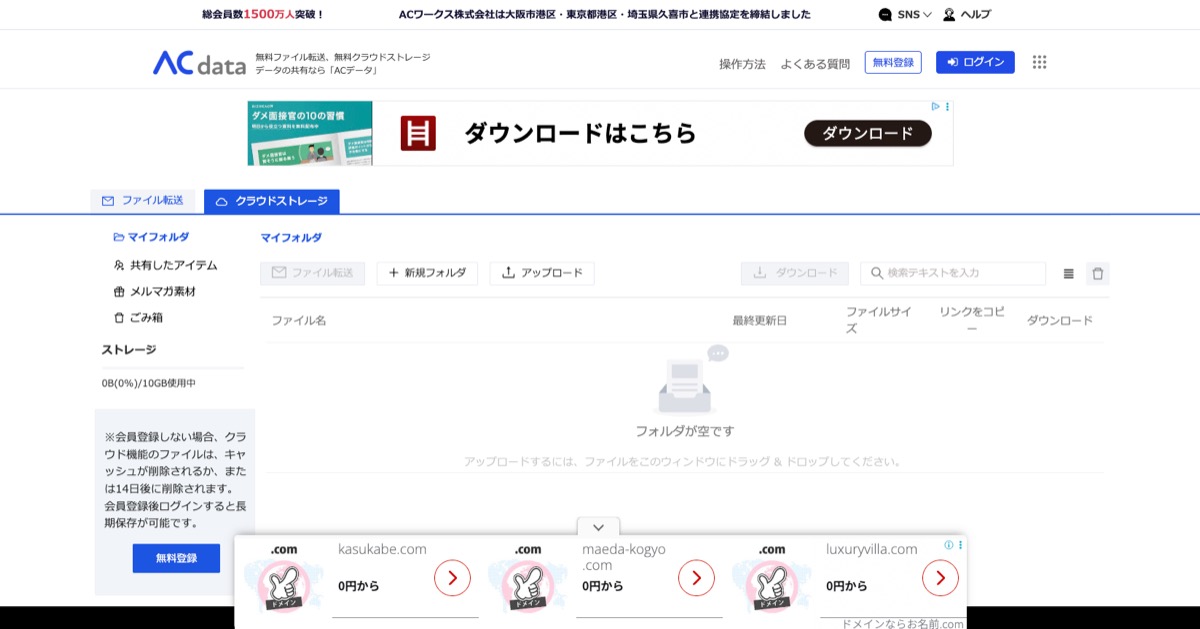This screenshot has height=629, width=1200.
Task: Click the ヘルプ headset icon
Action: click(950, 14)
